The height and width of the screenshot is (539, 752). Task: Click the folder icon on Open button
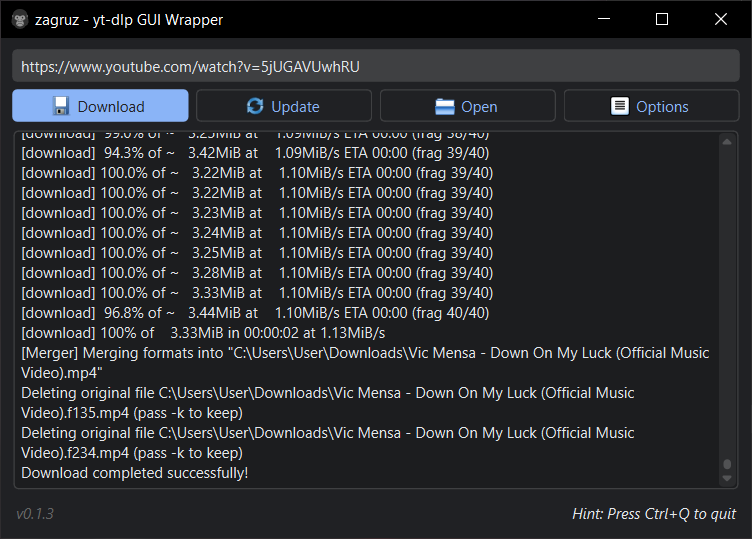point(445,106)
